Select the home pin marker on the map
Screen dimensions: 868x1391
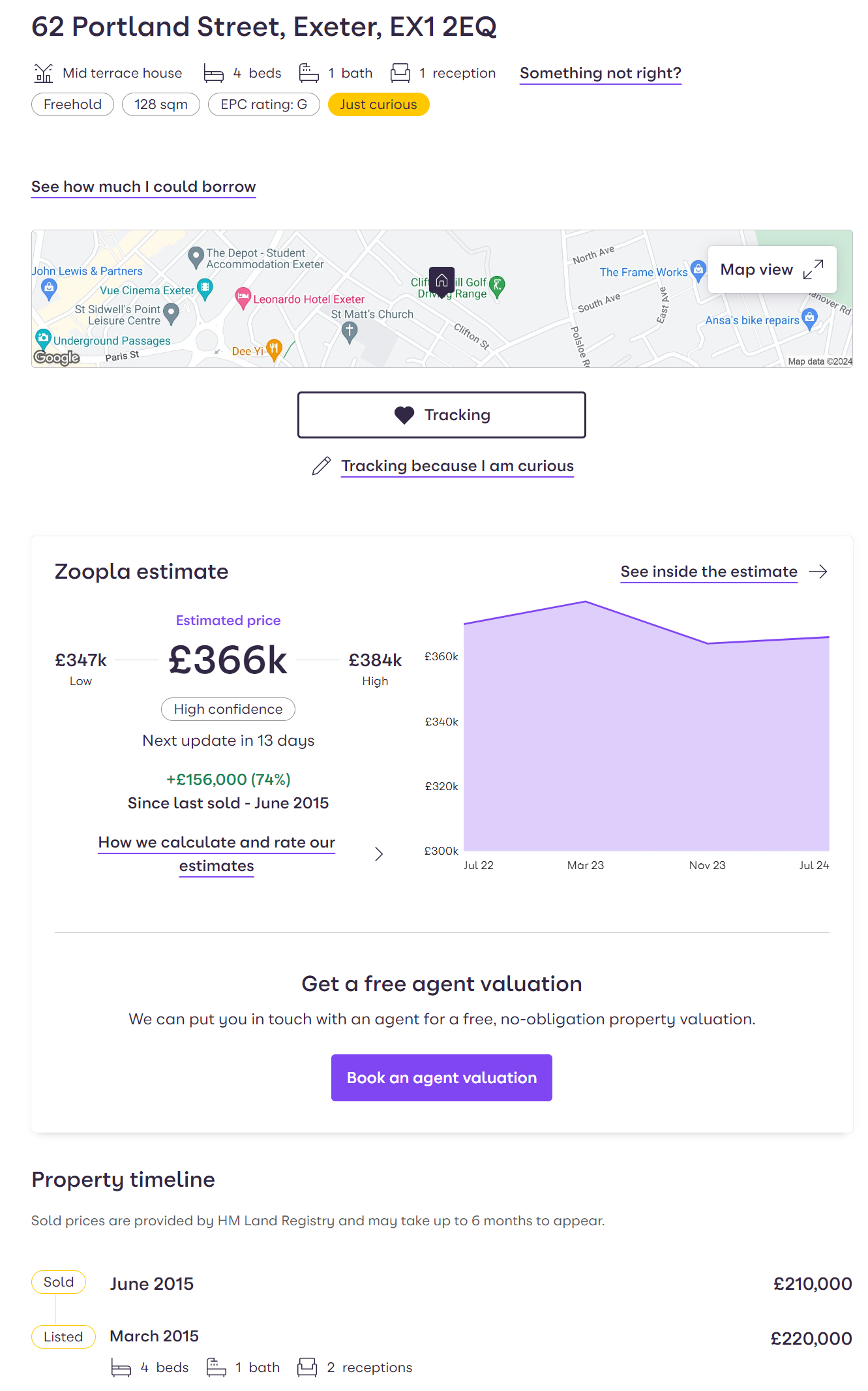442,281
